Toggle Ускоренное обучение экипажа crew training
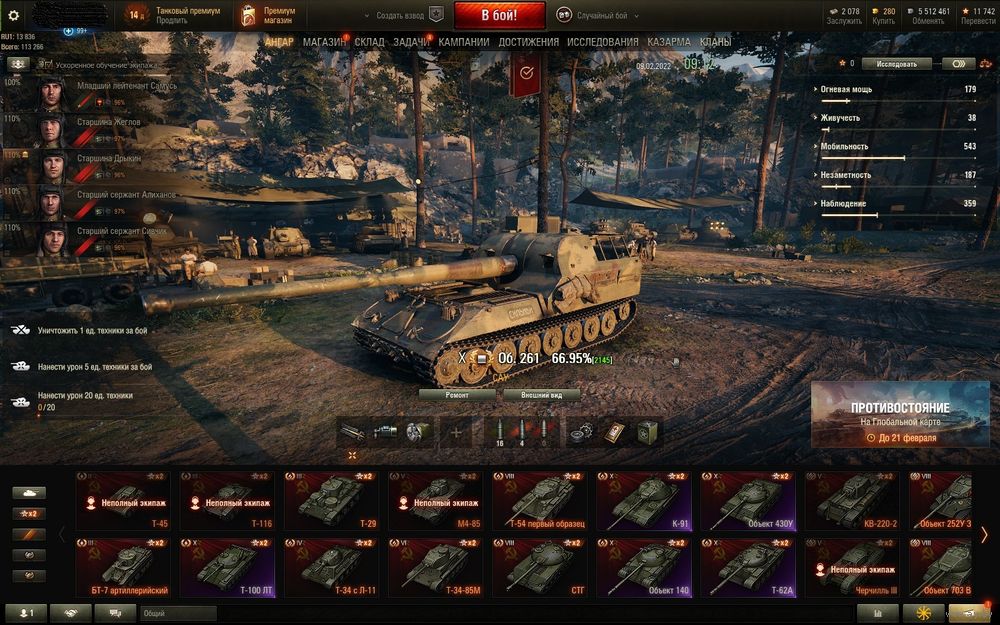Viewport: 1000px width, 625px height. [99, 64]
